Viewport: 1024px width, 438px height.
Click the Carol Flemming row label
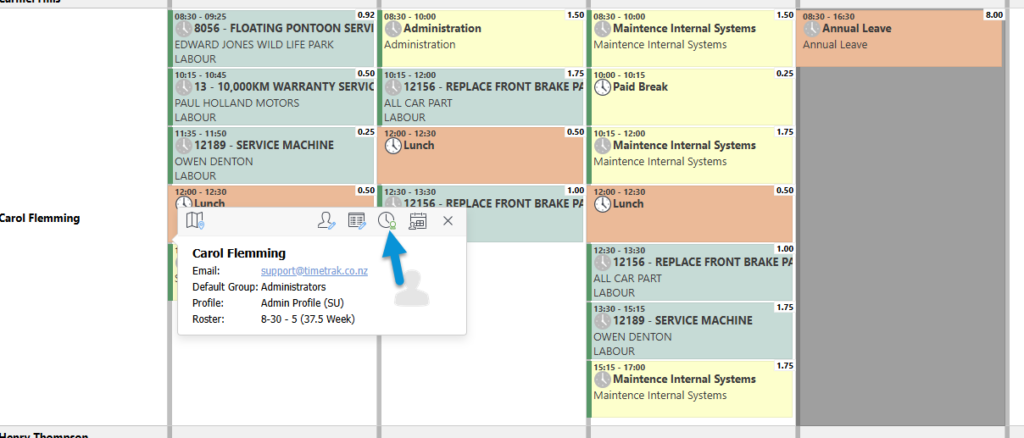[41, 218]
